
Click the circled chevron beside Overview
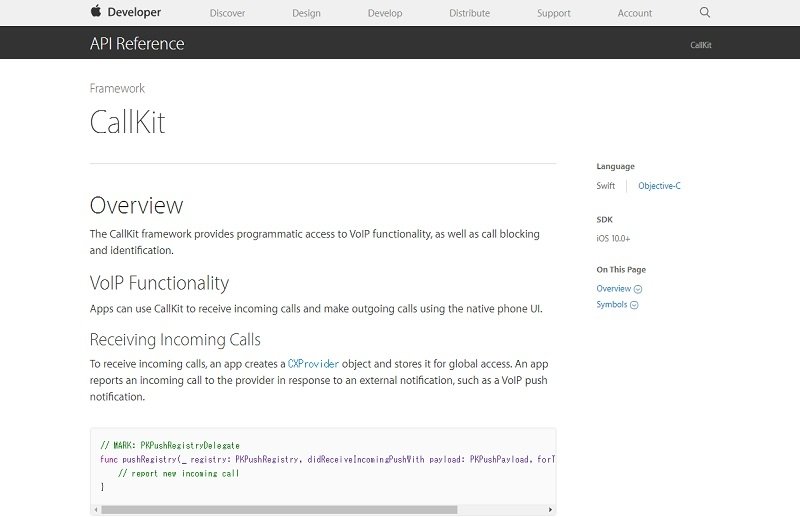638,289
